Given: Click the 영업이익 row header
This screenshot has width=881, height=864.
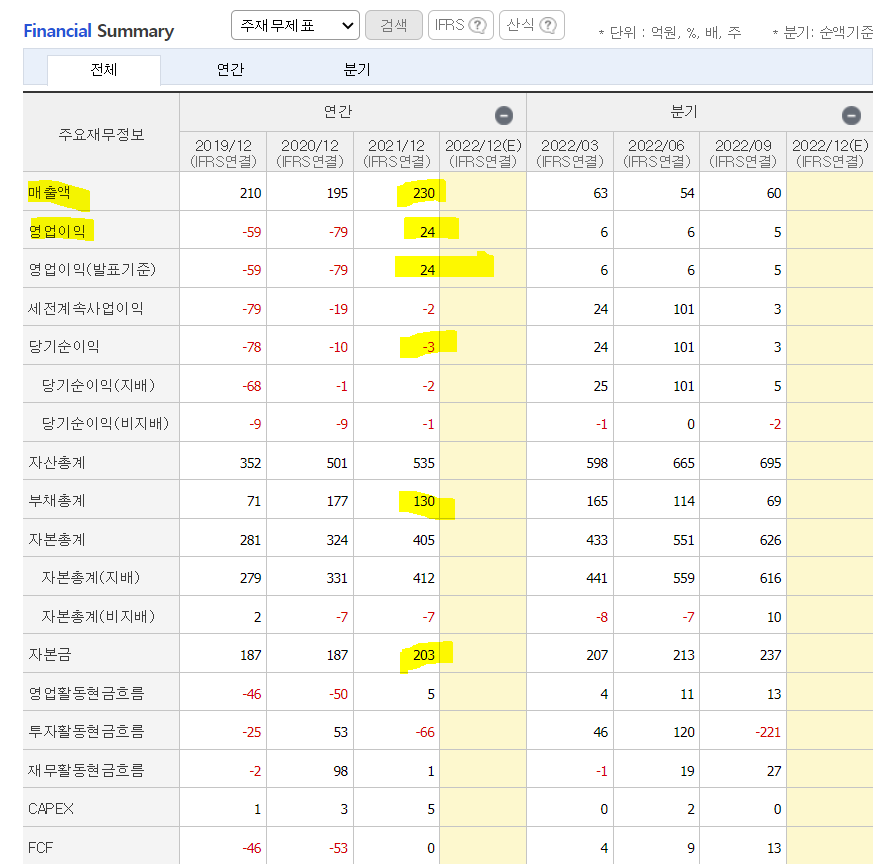Looking at the screenshot, I should coord(52,230).
